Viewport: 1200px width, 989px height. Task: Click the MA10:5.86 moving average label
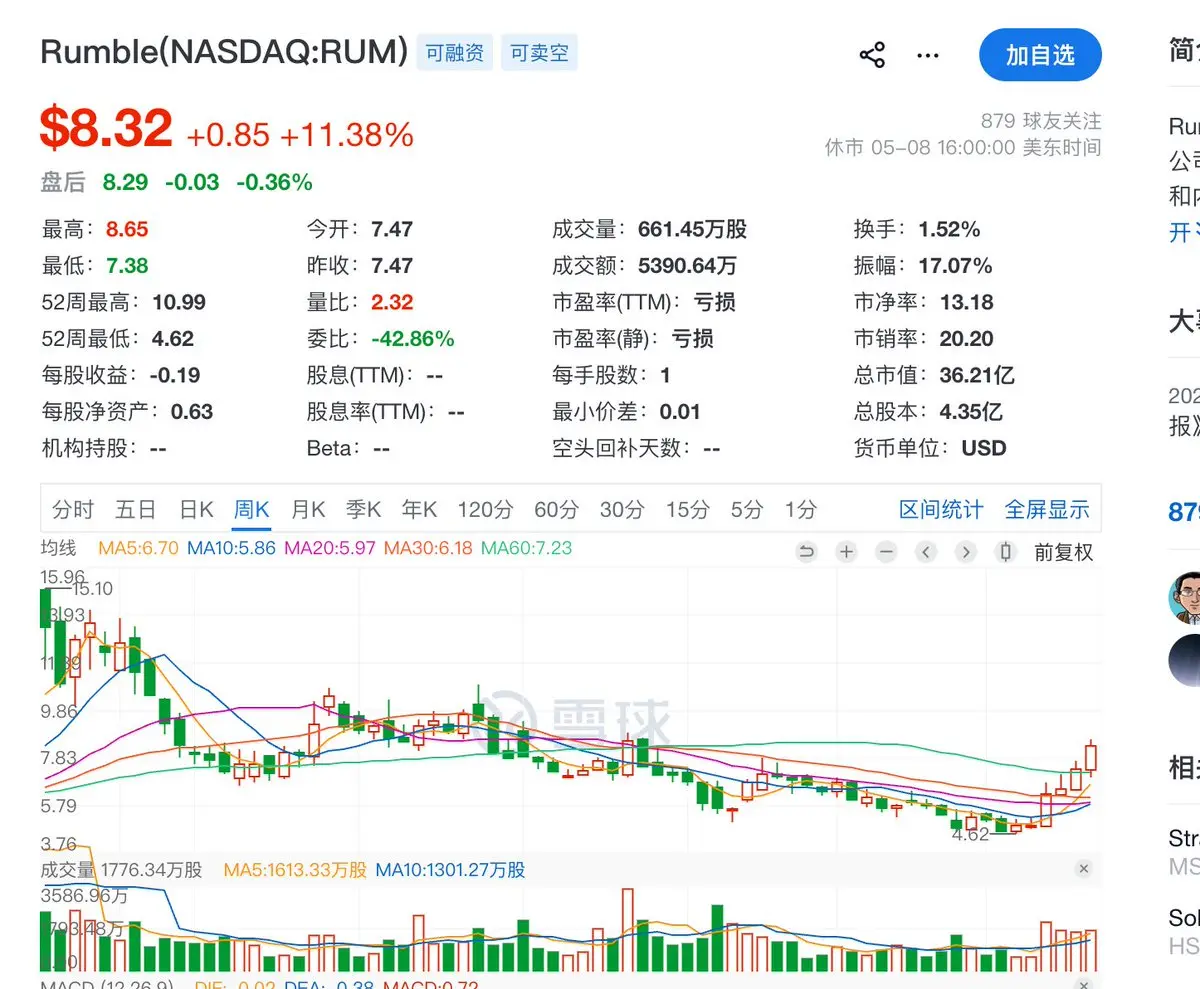231,548
